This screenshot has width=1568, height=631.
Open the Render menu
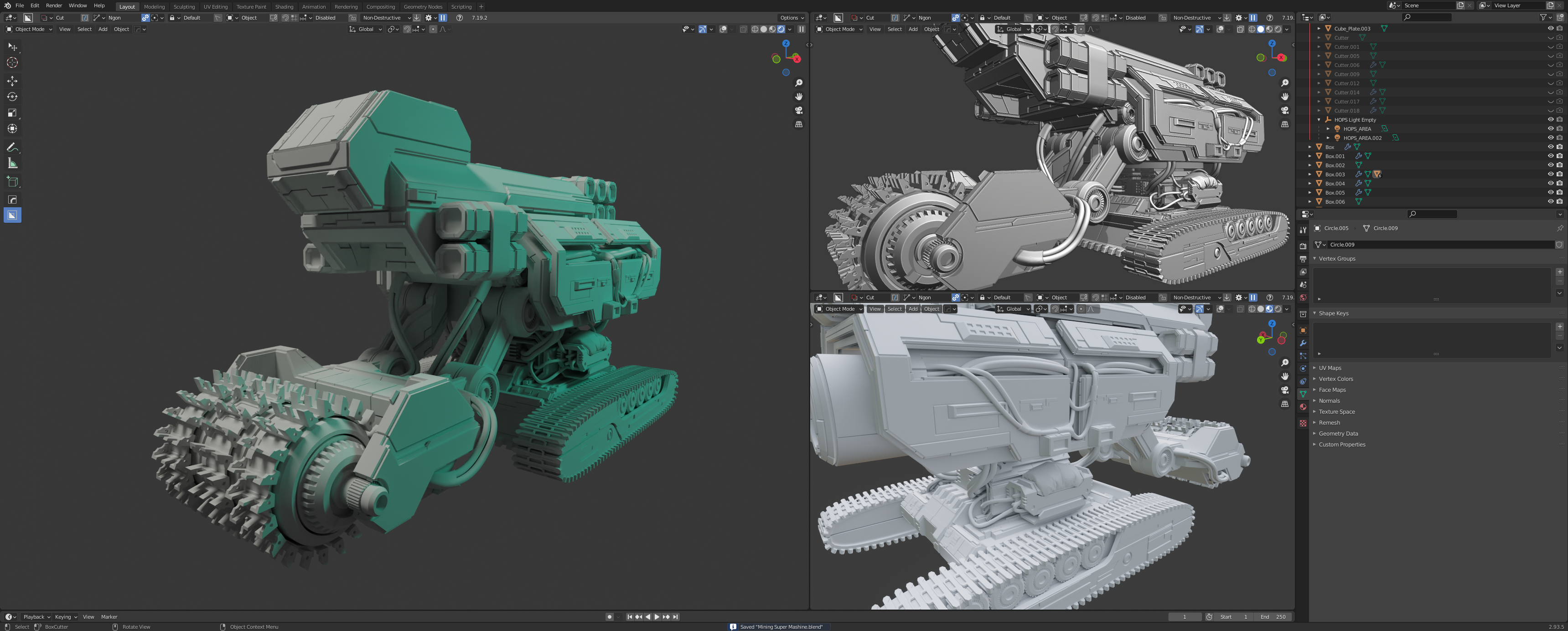[53, 5]
